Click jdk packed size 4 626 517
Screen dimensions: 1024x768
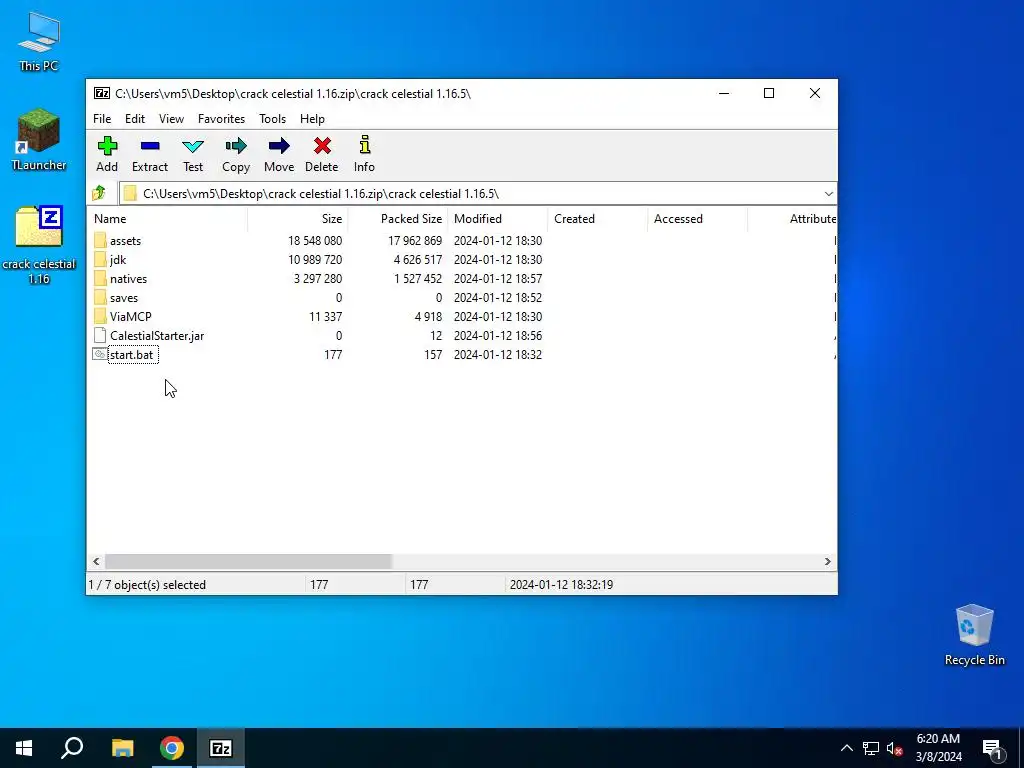(x=417, y=259)
